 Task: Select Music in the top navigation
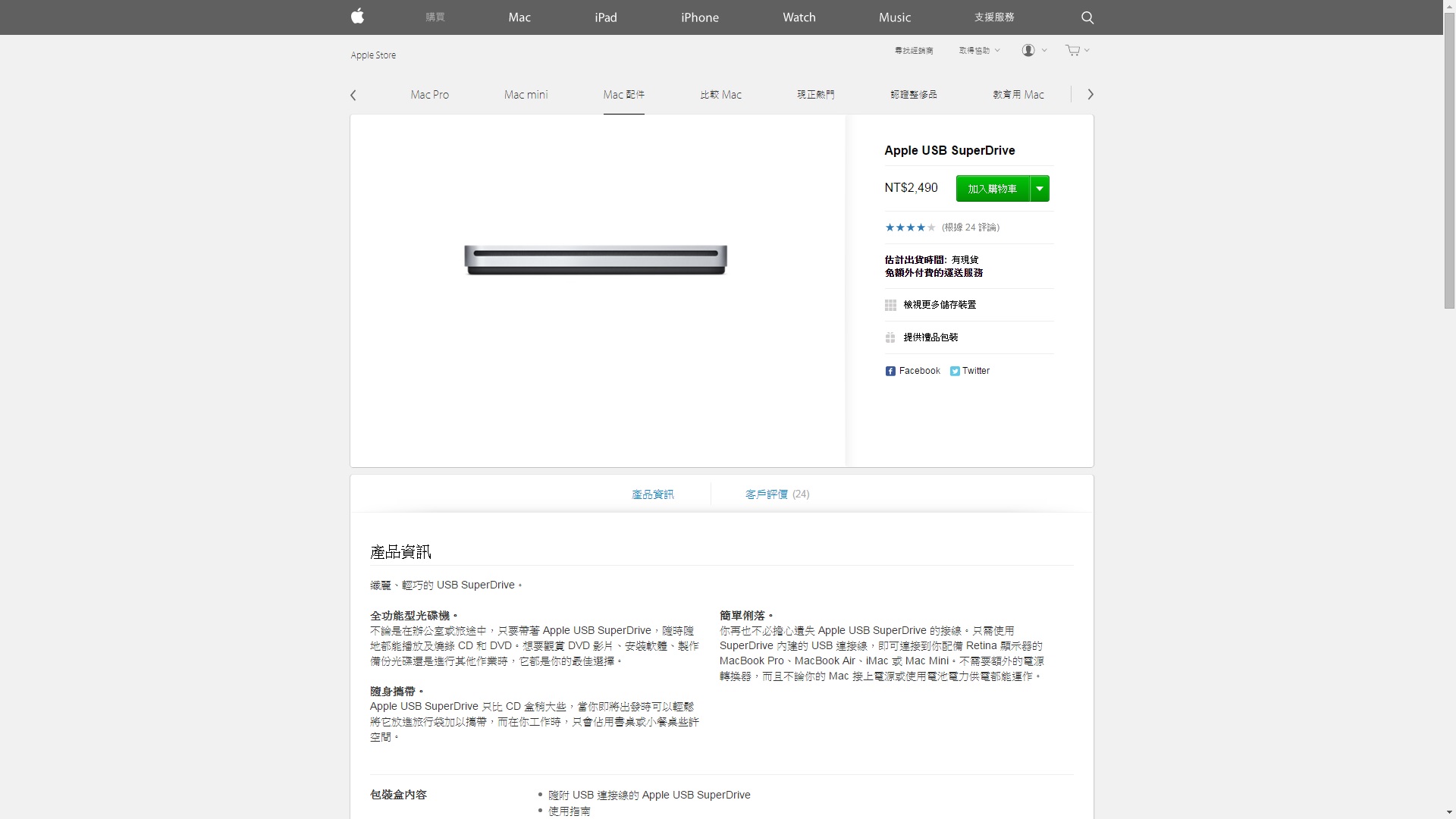pos(895,17)
